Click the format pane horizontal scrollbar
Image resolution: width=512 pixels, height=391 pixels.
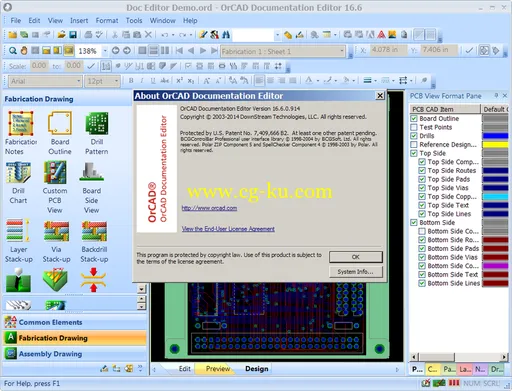459,357
